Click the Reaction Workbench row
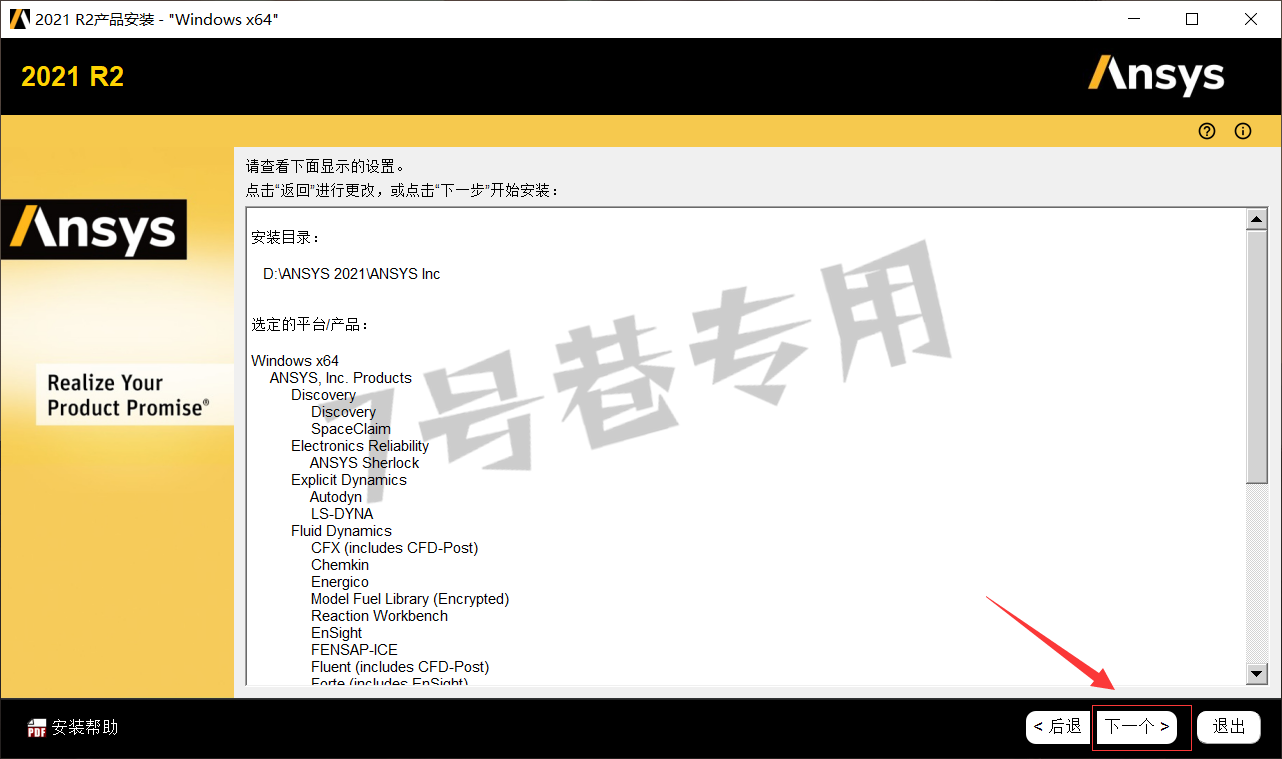This screenshot has width=1282, height=759. click(379, 616)
